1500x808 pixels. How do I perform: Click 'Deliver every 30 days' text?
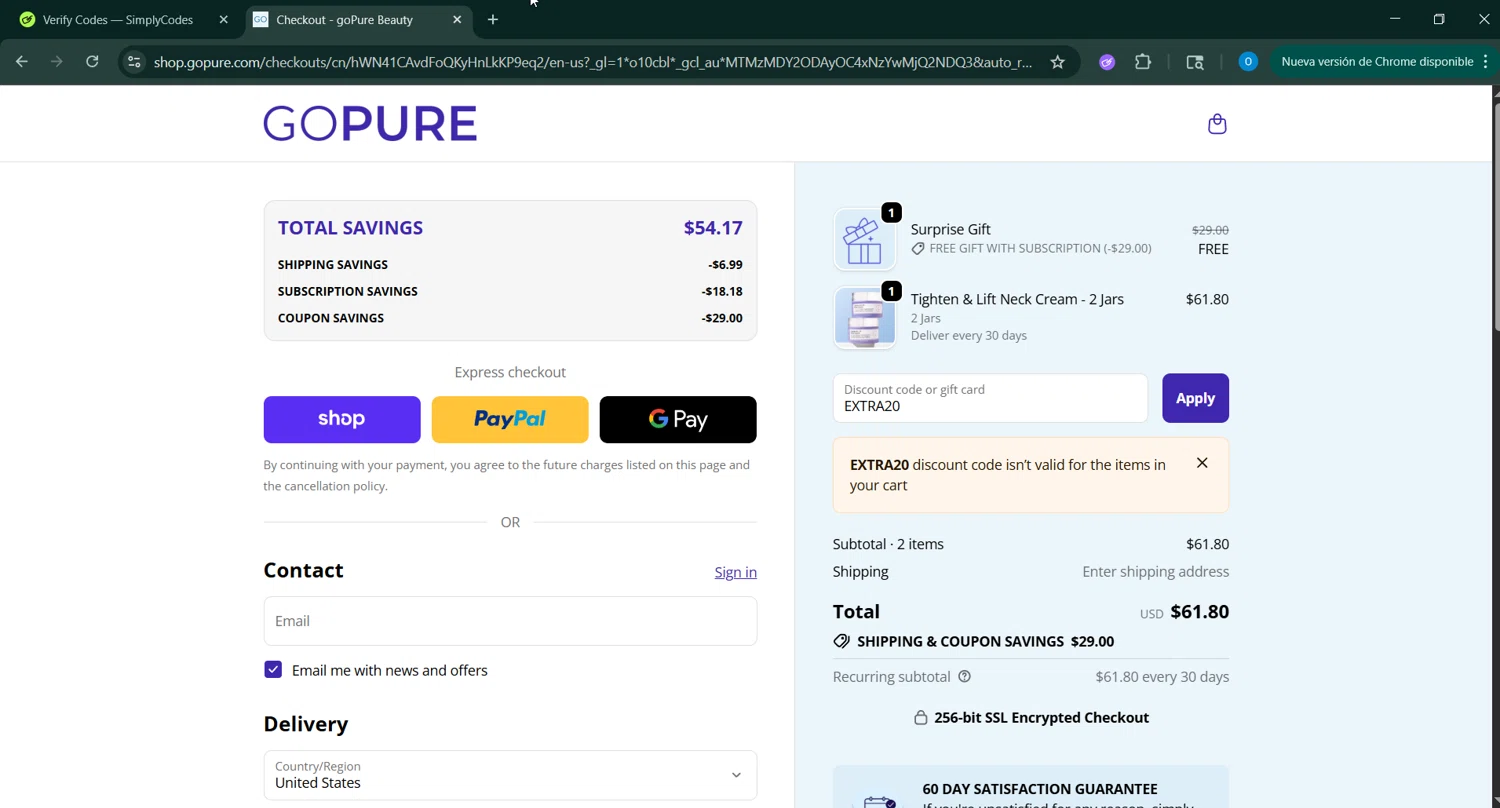tap(968, 336)
